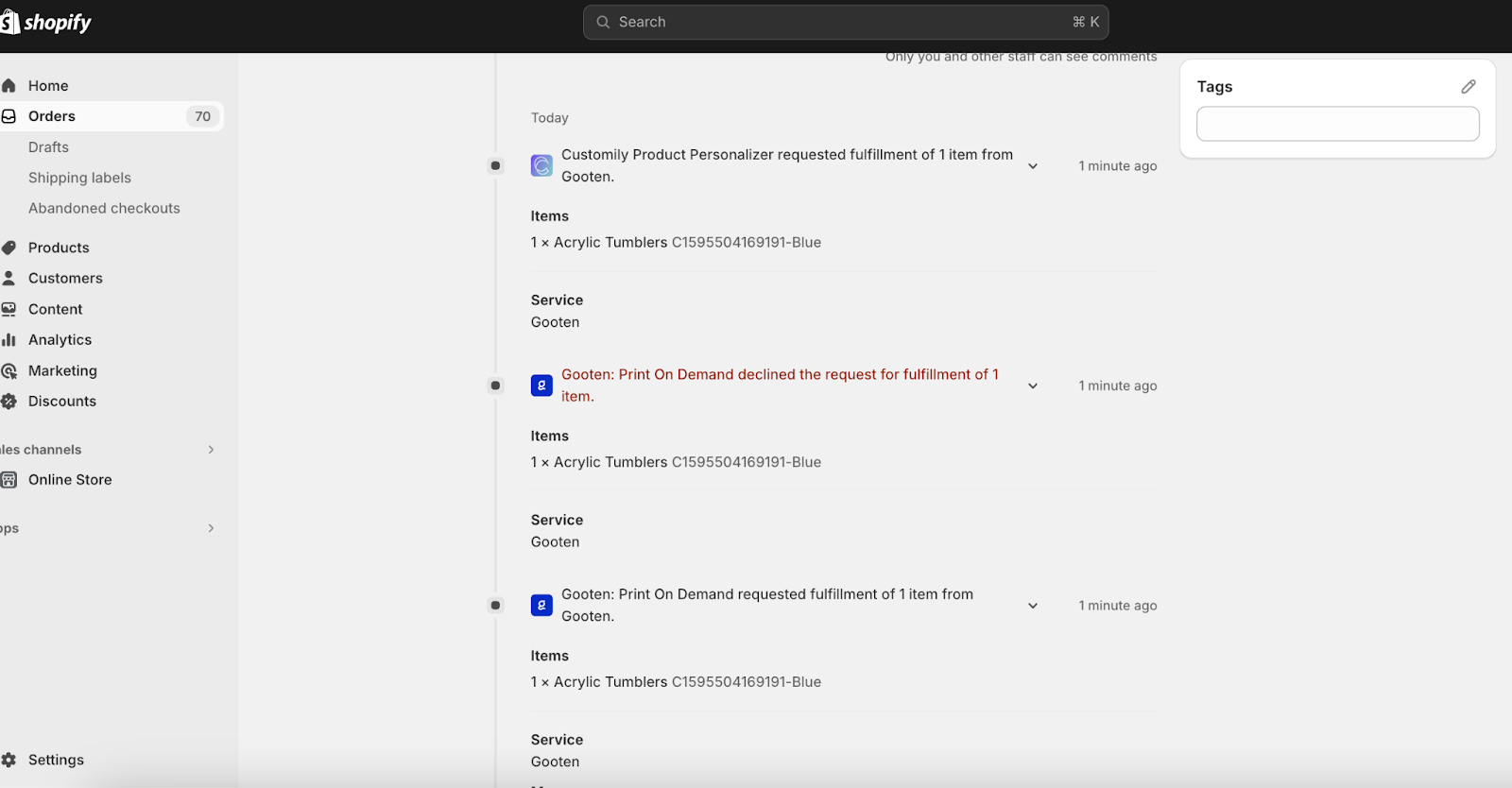This screenshot has height=788, width=1512.
Task: Click timeline dot for Customily event
Action: pos(495,165)
